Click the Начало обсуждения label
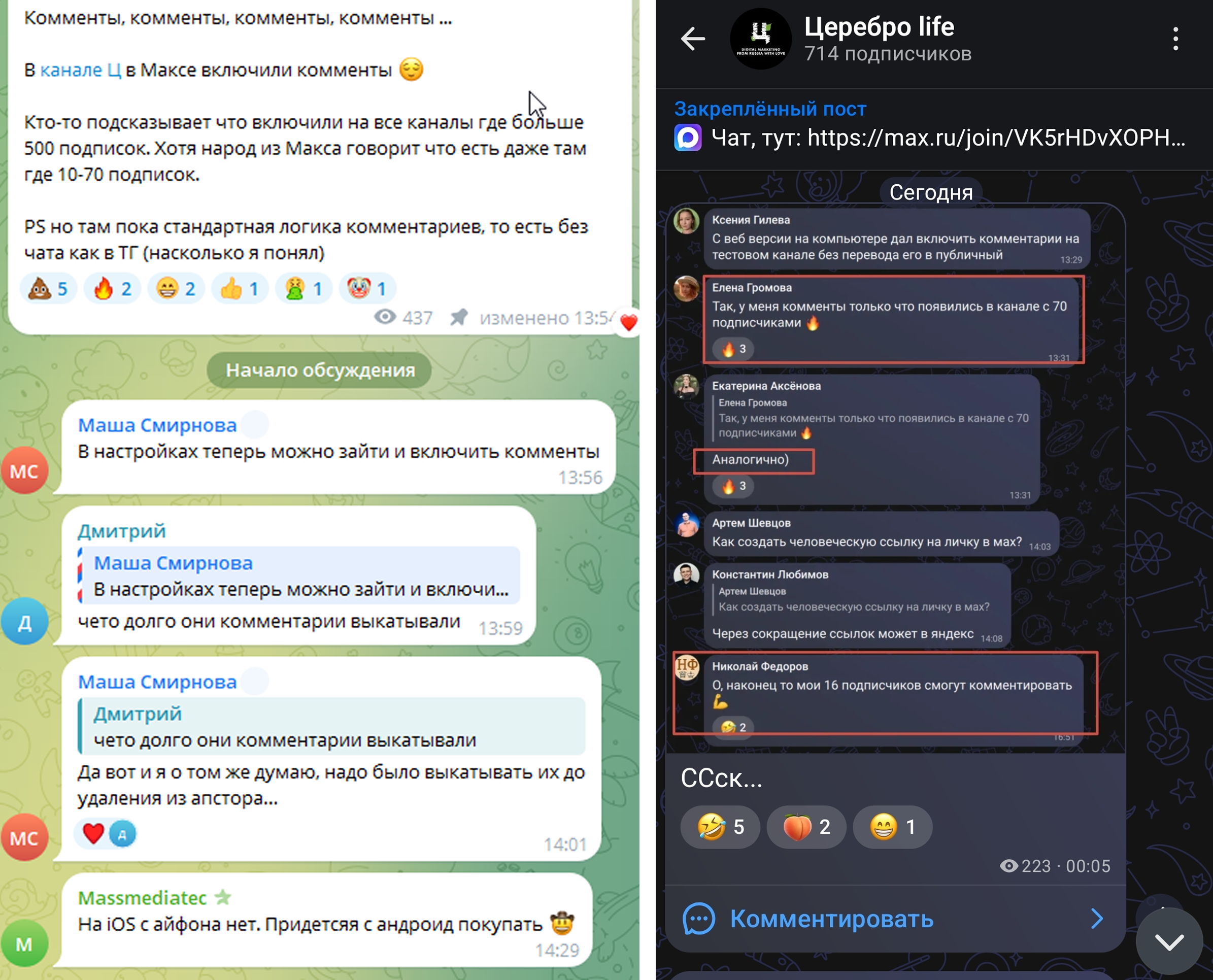Screen dimensions: 1213x980 320,370
